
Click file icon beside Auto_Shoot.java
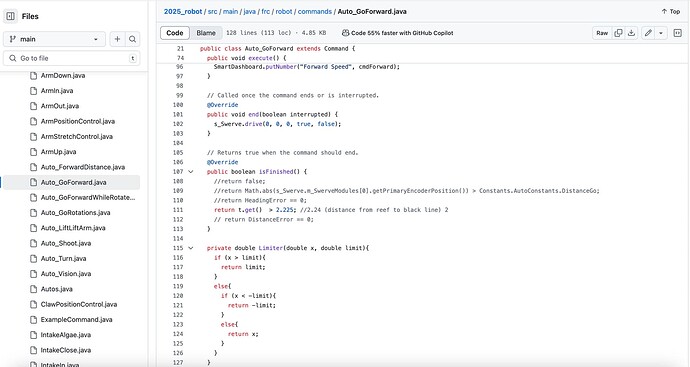[33, 243]
